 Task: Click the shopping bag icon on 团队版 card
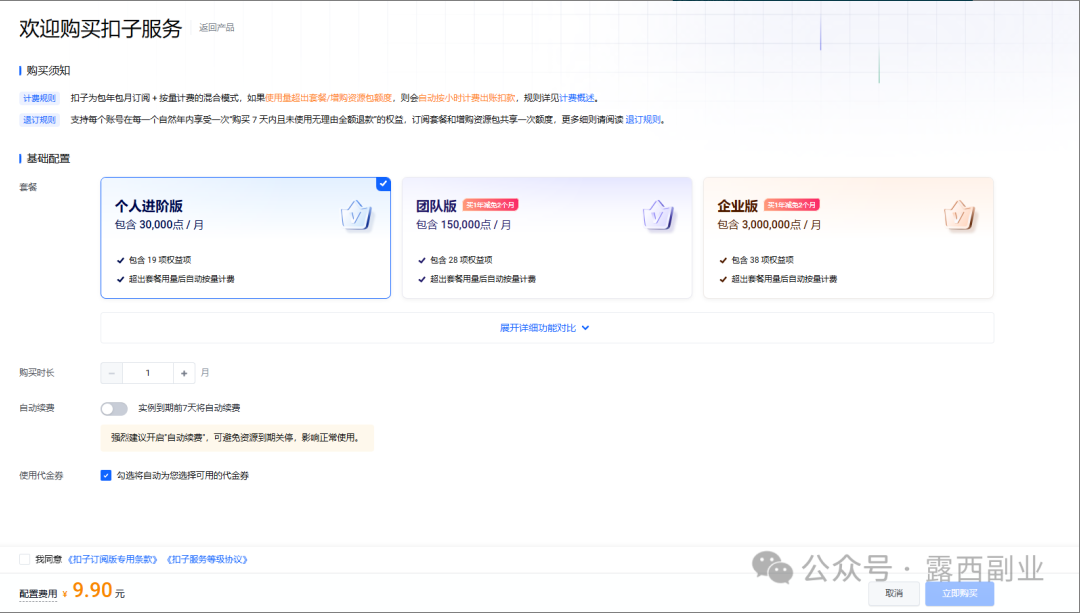pos(658,215)
